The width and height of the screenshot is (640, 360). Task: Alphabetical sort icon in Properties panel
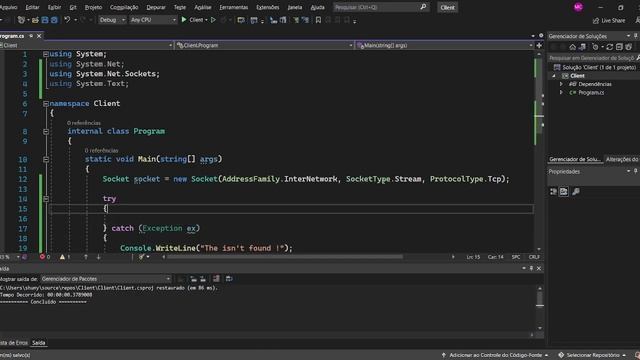point(564,191)
